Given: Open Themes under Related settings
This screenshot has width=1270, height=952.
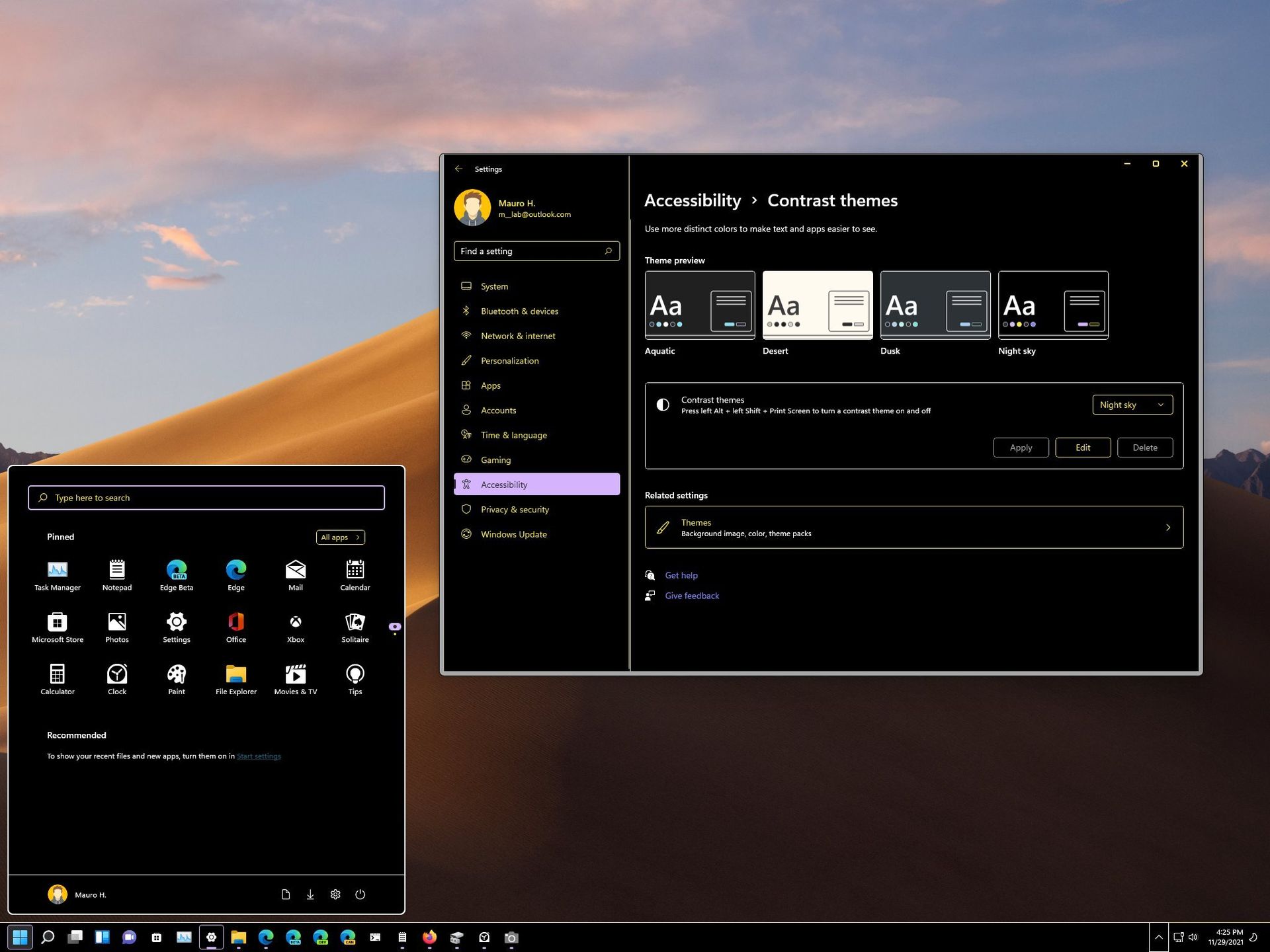Looking at the screenshot, I should (x=913, y=527).
